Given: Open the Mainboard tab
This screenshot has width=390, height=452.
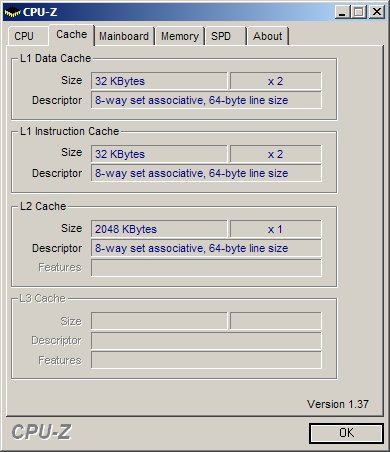Looking at the screenshot, I should pos(124,36).
